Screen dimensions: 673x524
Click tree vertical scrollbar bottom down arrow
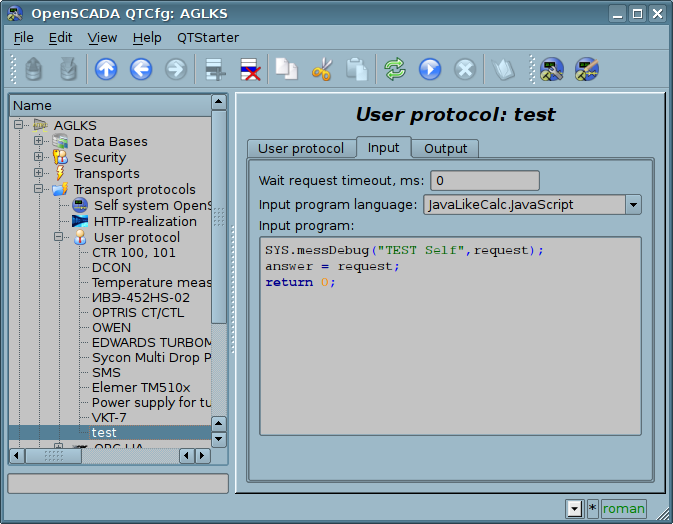[x=218, y=439]
